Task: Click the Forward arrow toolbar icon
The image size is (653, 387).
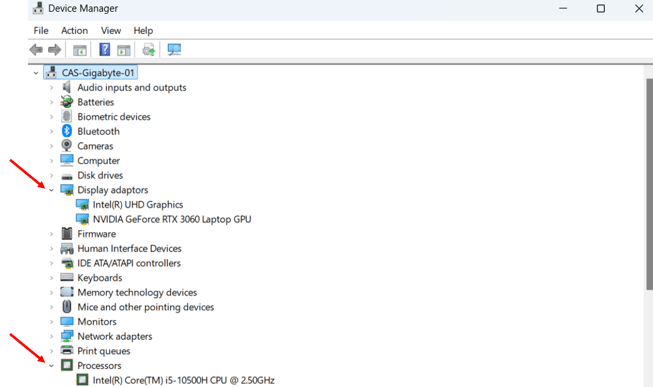Action: click(x=55, y=50)
